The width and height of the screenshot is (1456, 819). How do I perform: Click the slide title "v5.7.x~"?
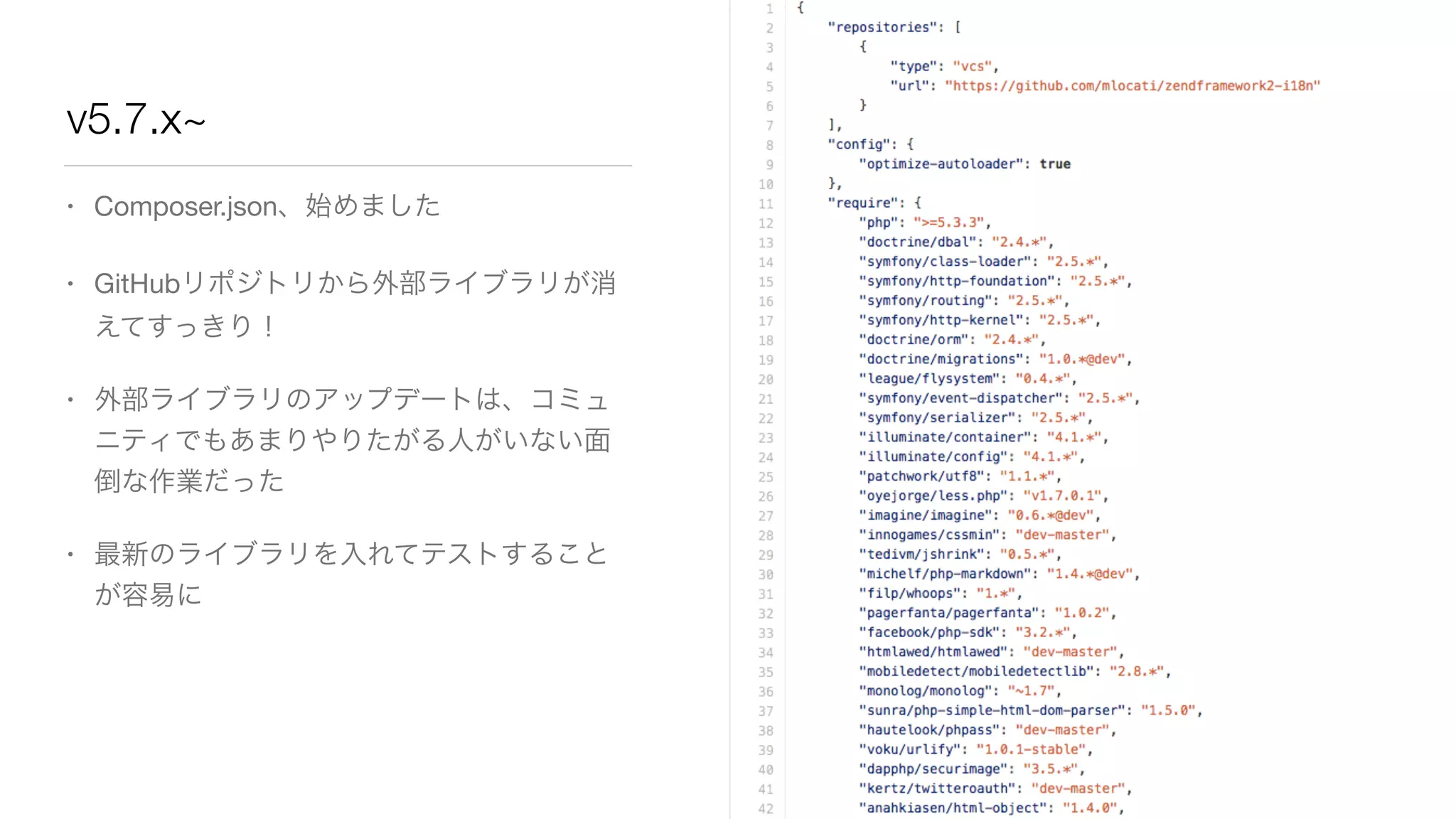(136, 119)
